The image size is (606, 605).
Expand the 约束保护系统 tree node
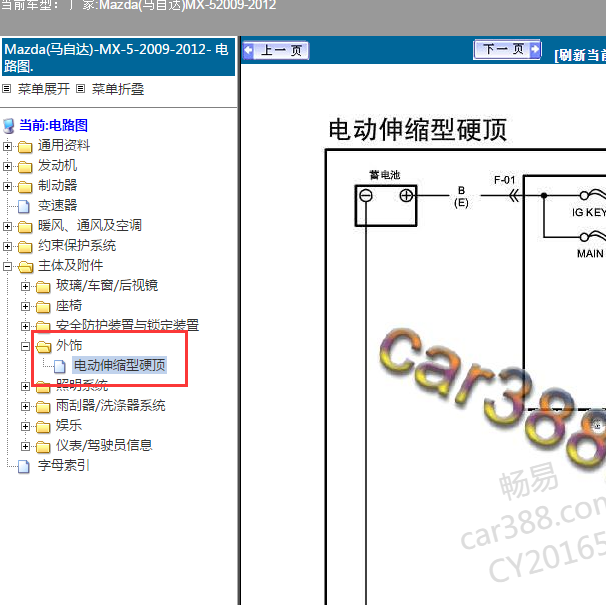point(7,247)
